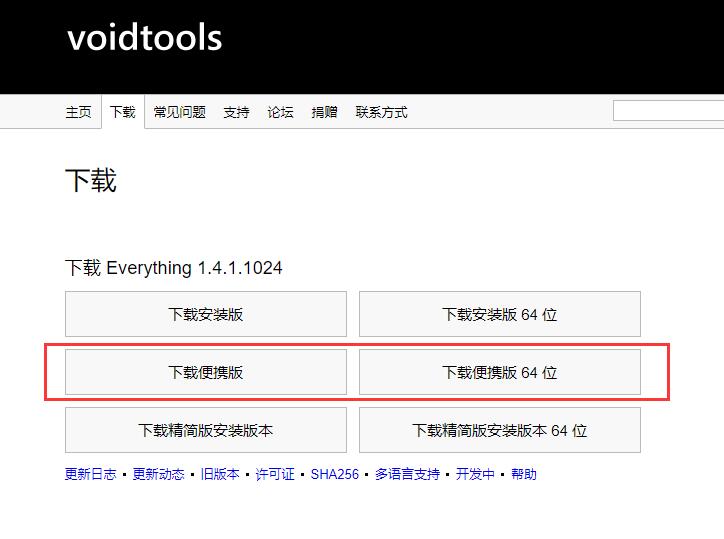Image resolution: width=724 pixels, height=539 pixels.
Task: Click the 下载 Everything 1.4.1.1024 heading
Action: (x=174, y=268)
